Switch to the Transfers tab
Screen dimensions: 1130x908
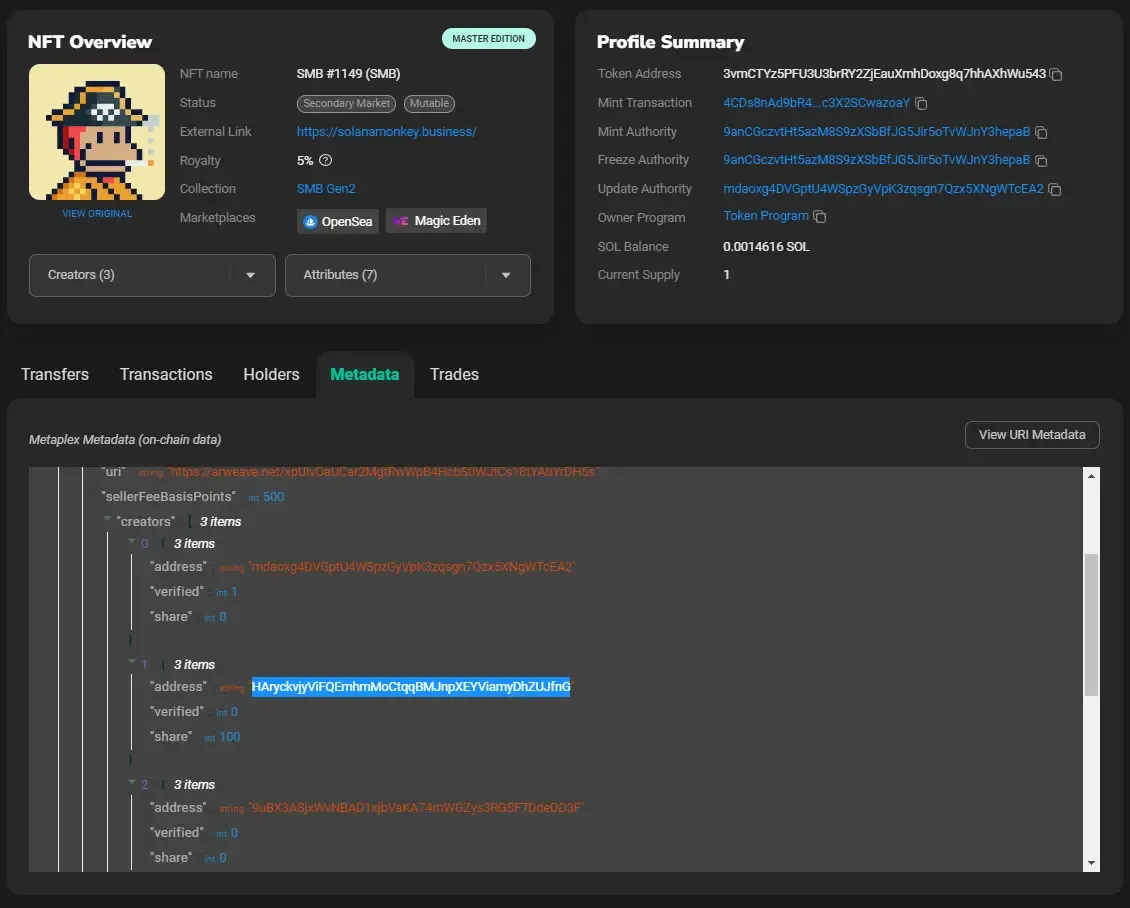pyautogui.click(x=55, y=374)
